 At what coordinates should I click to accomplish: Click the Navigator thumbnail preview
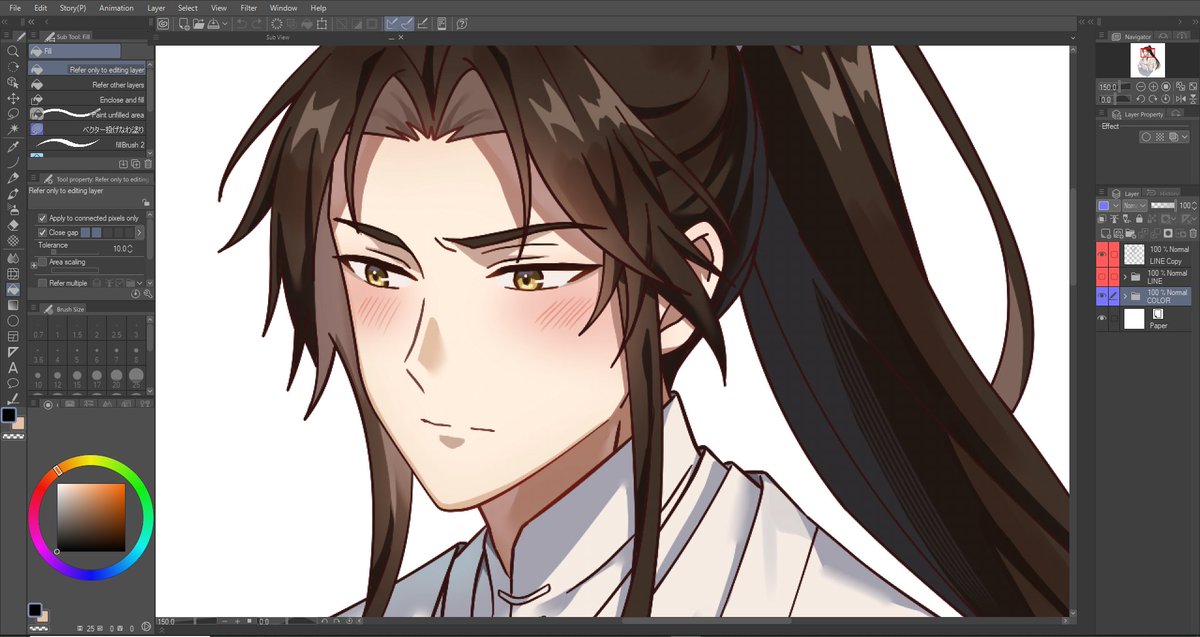coord(1146,60)
